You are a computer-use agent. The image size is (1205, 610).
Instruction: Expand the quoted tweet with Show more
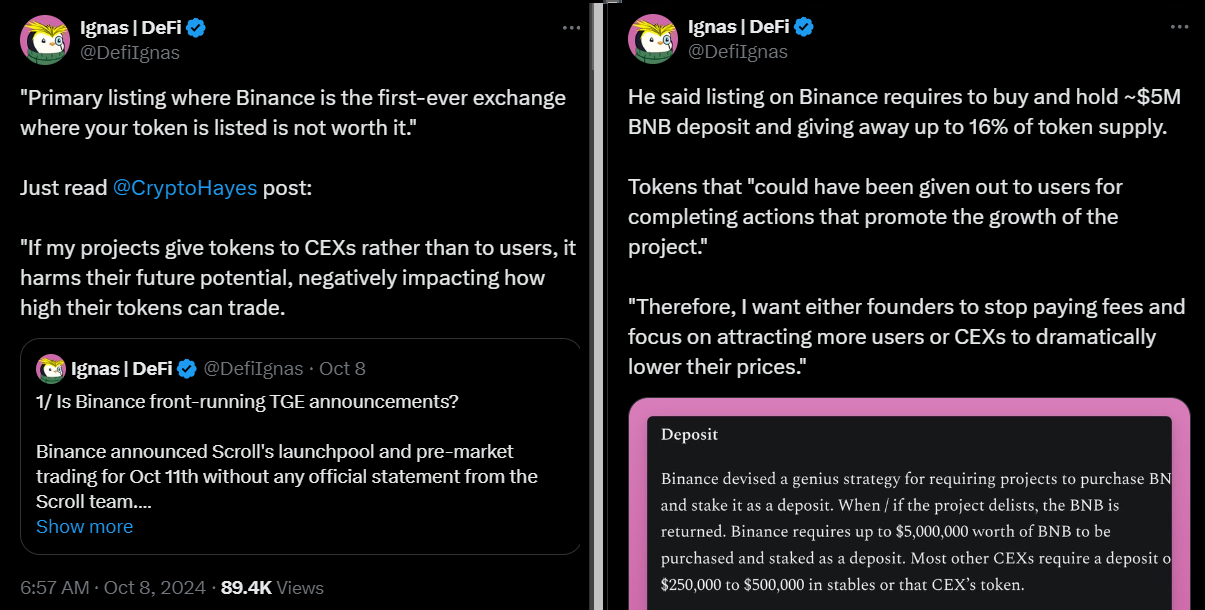click(84, 526)
